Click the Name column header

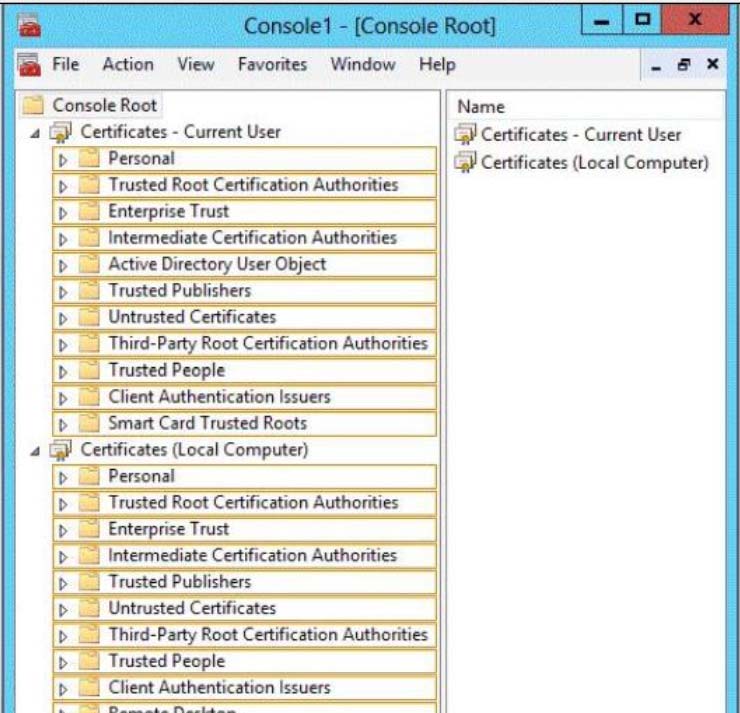pos(584,107)
